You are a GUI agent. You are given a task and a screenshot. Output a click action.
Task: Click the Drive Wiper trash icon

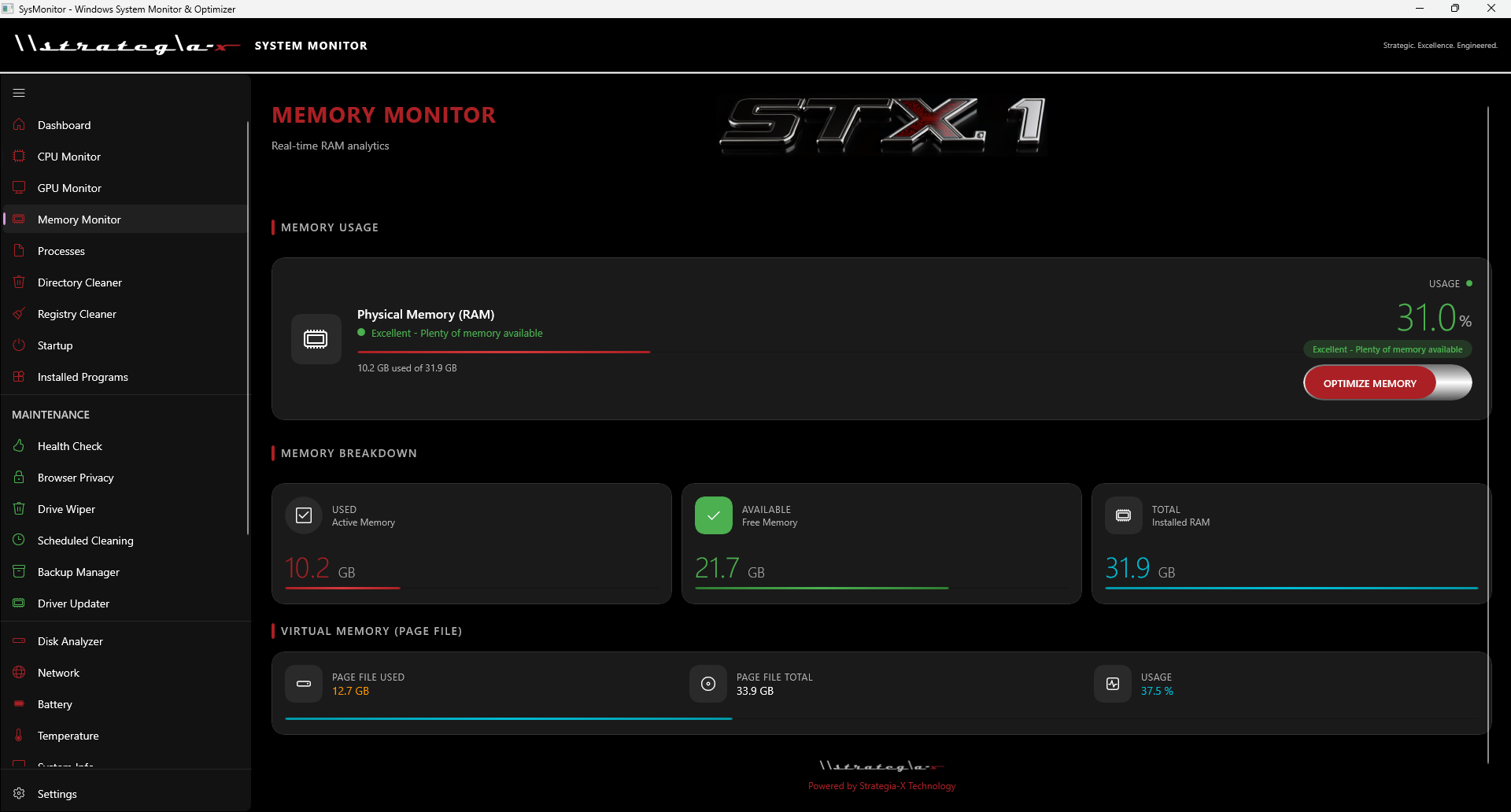point(18,508)
